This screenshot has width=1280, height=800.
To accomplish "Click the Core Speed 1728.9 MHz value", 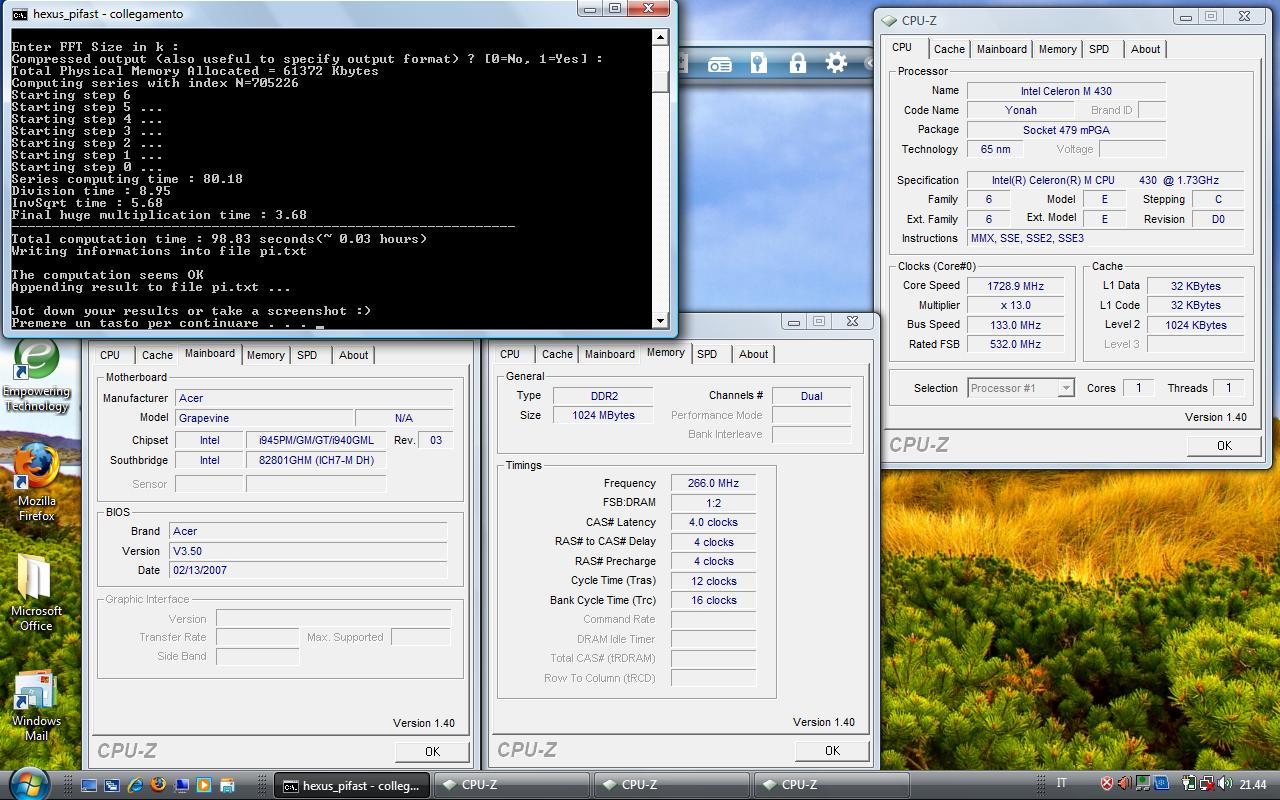I will (1015, 286).
